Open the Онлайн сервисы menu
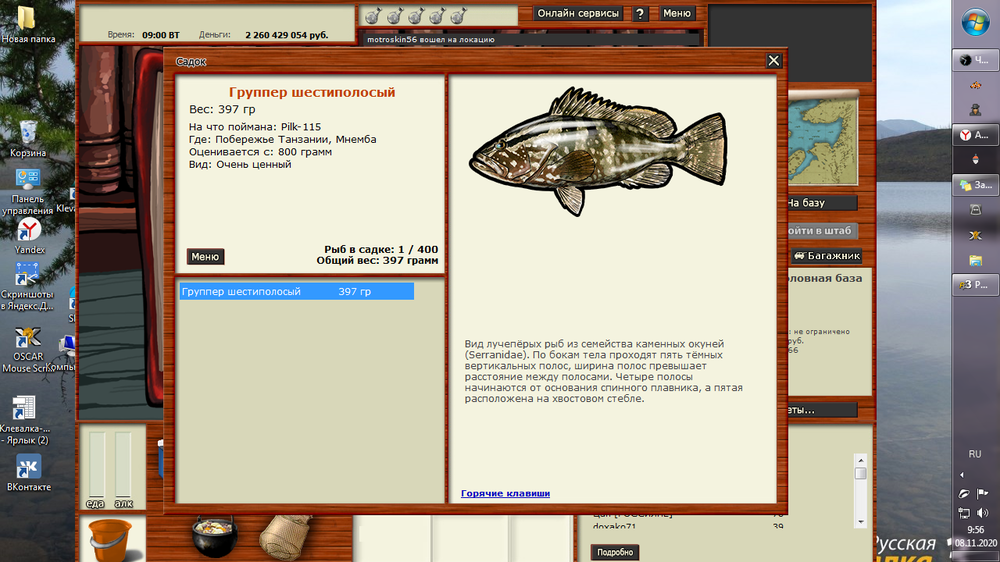Viewport: 1000px width, 562px height. pos(578,14)
